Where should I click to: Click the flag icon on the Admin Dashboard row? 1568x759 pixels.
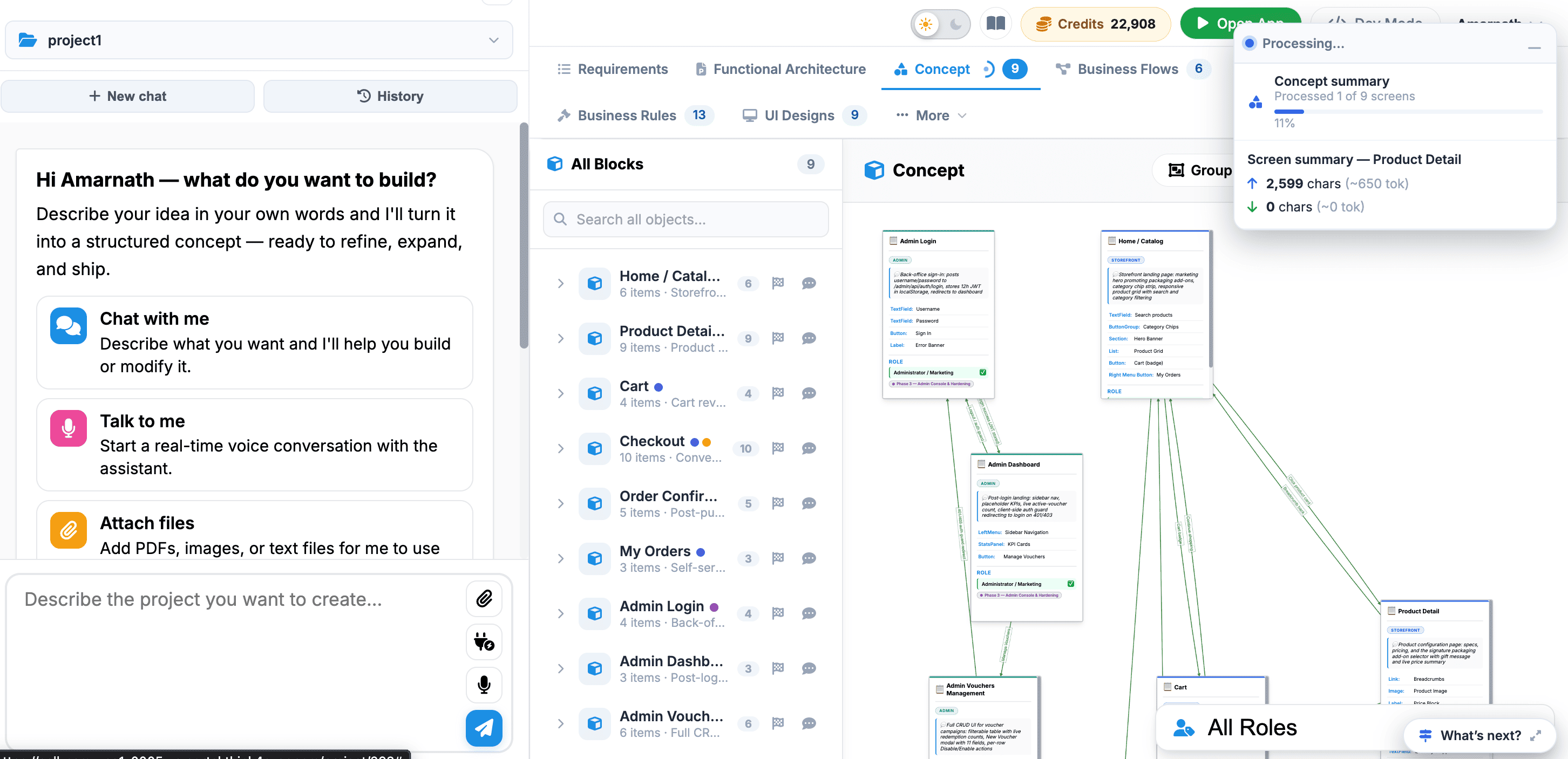tap(778, 668)
